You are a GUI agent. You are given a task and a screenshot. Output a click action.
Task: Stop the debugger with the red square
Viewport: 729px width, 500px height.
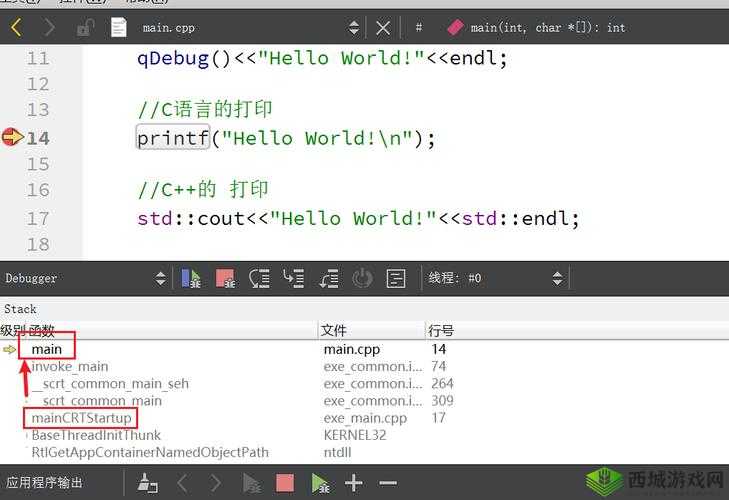[x=225, y=278]
